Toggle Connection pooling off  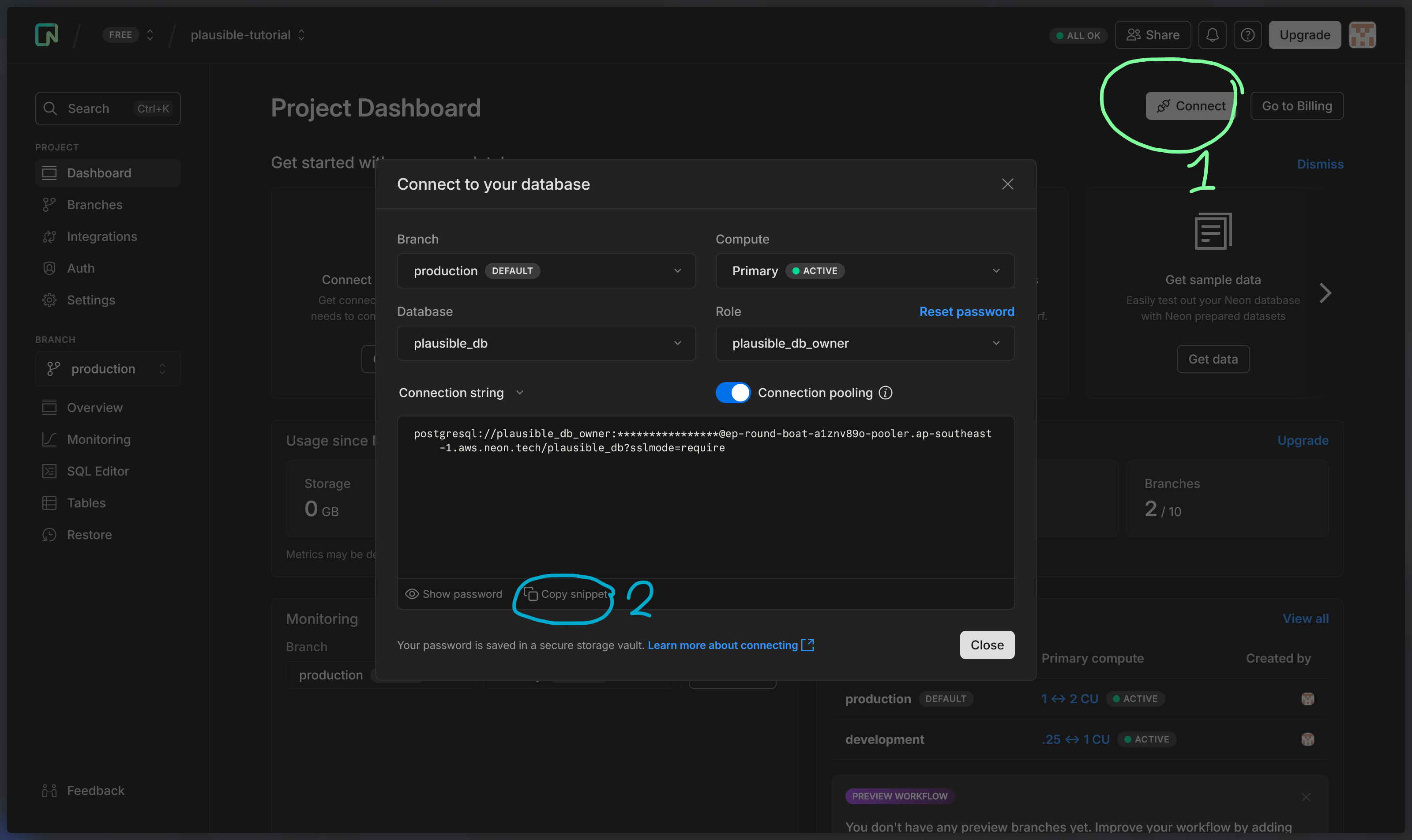[732, 392]
